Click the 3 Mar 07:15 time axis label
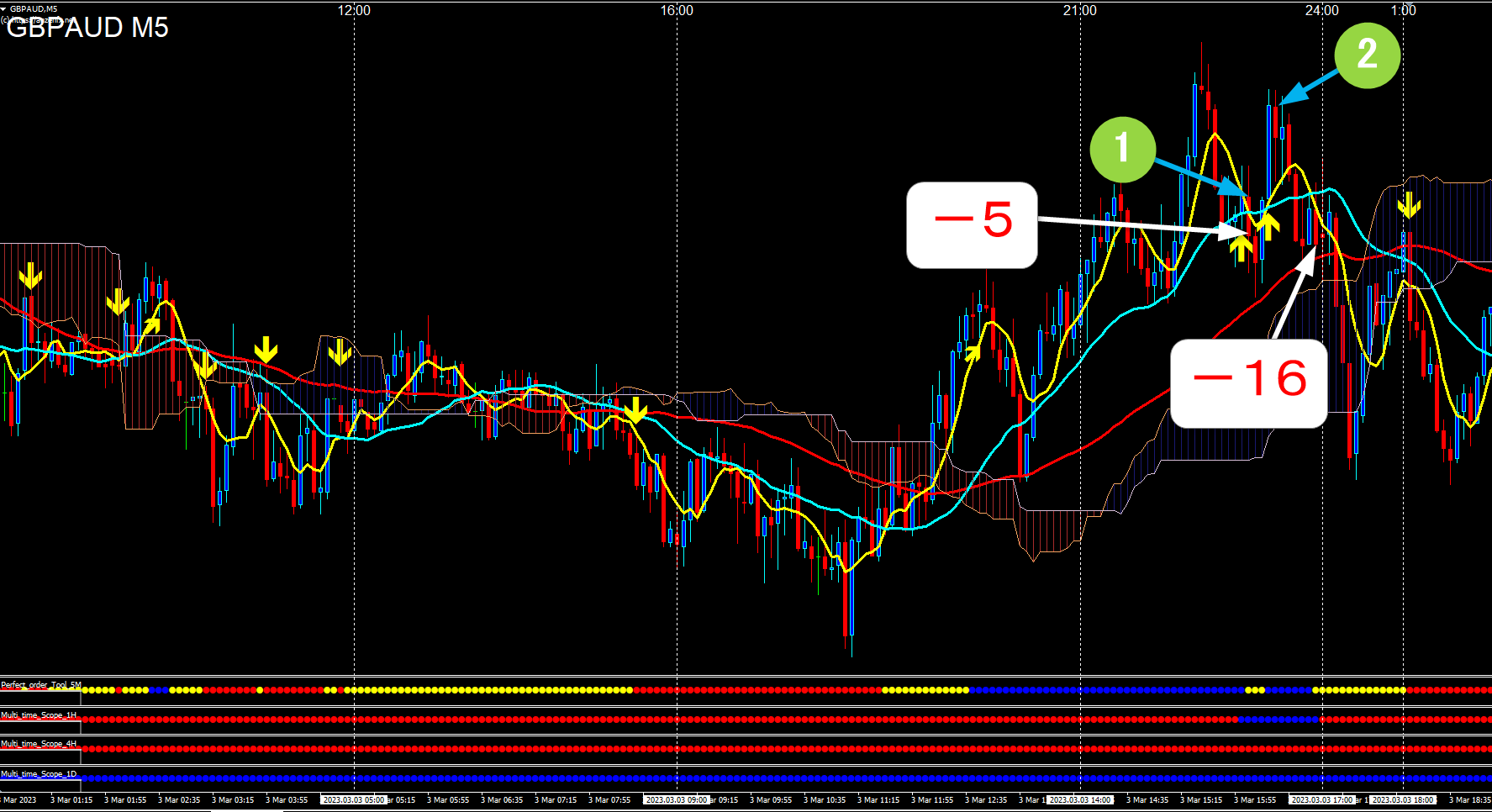Screen dimensions: 1492x812 [x=556, y=800]
